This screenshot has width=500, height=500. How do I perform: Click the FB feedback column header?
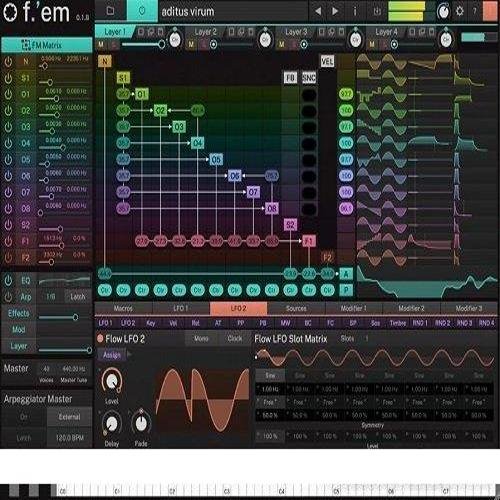290,78
